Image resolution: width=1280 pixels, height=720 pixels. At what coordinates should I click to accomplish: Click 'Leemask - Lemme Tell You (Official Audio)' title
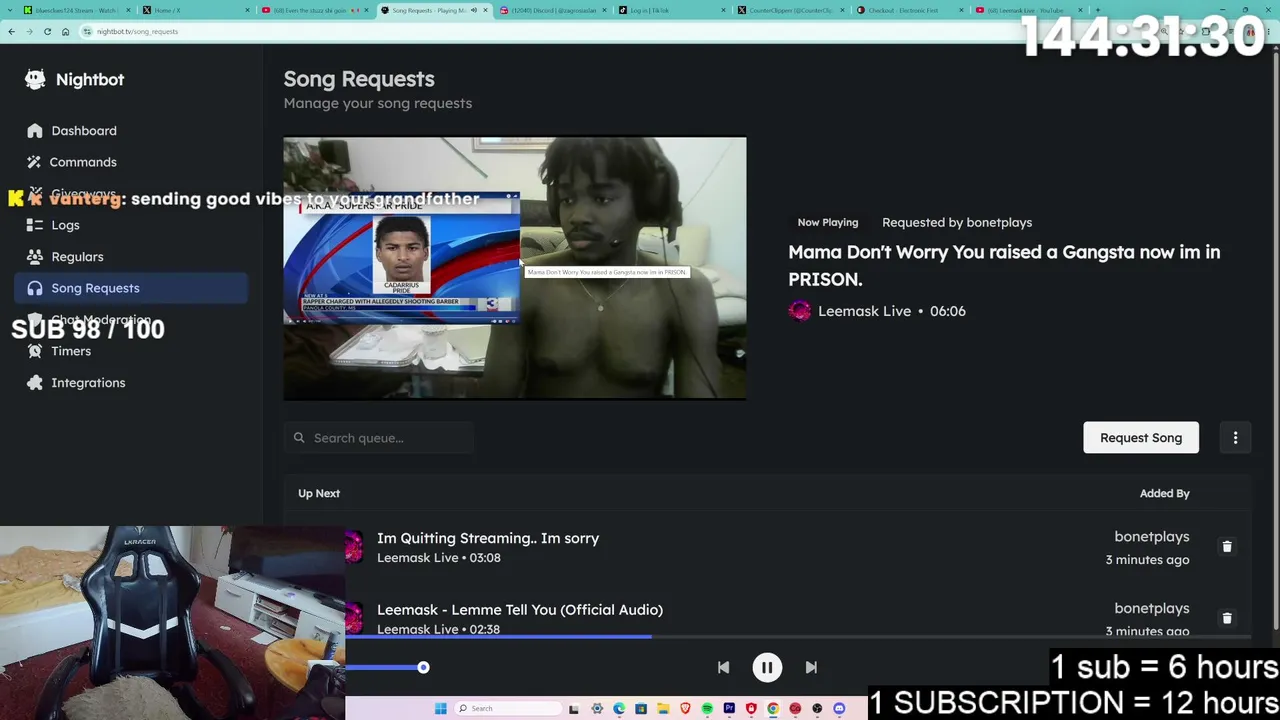[x=520, y=610]
